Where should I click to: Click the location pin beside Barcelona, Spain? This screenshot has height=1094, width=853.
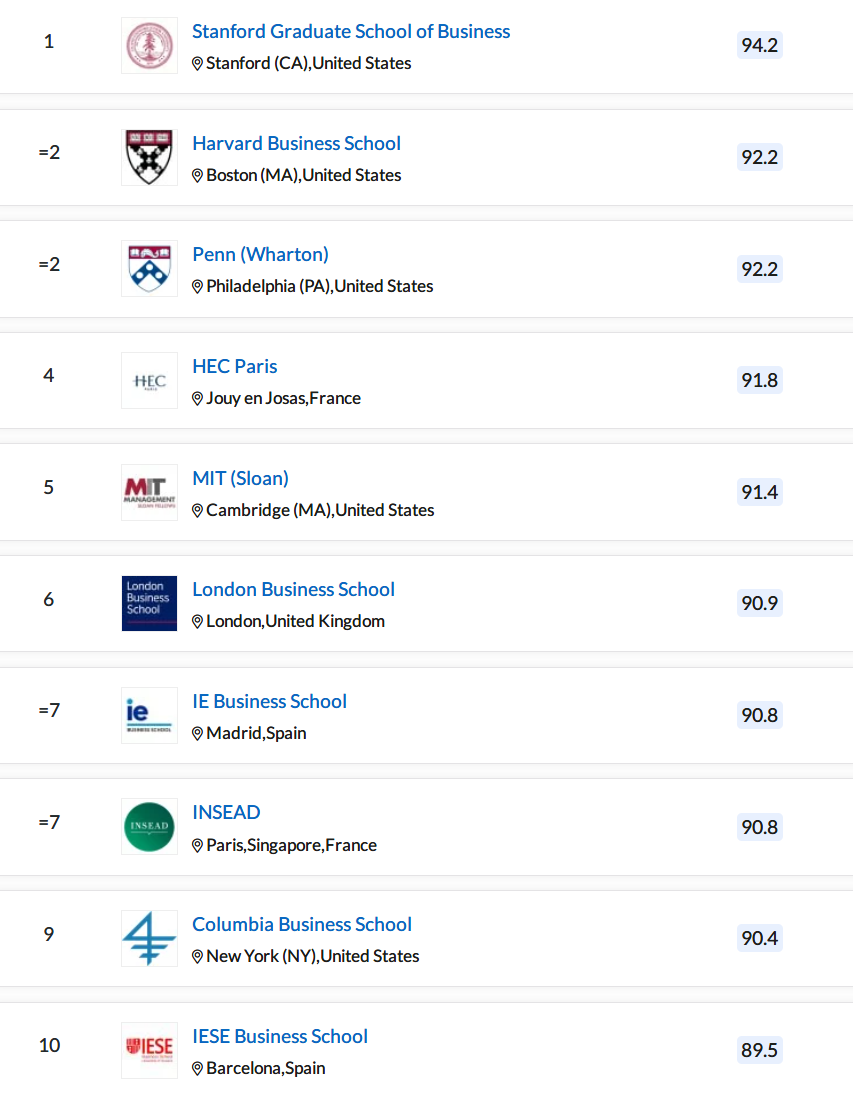(x=197, y=1068)
